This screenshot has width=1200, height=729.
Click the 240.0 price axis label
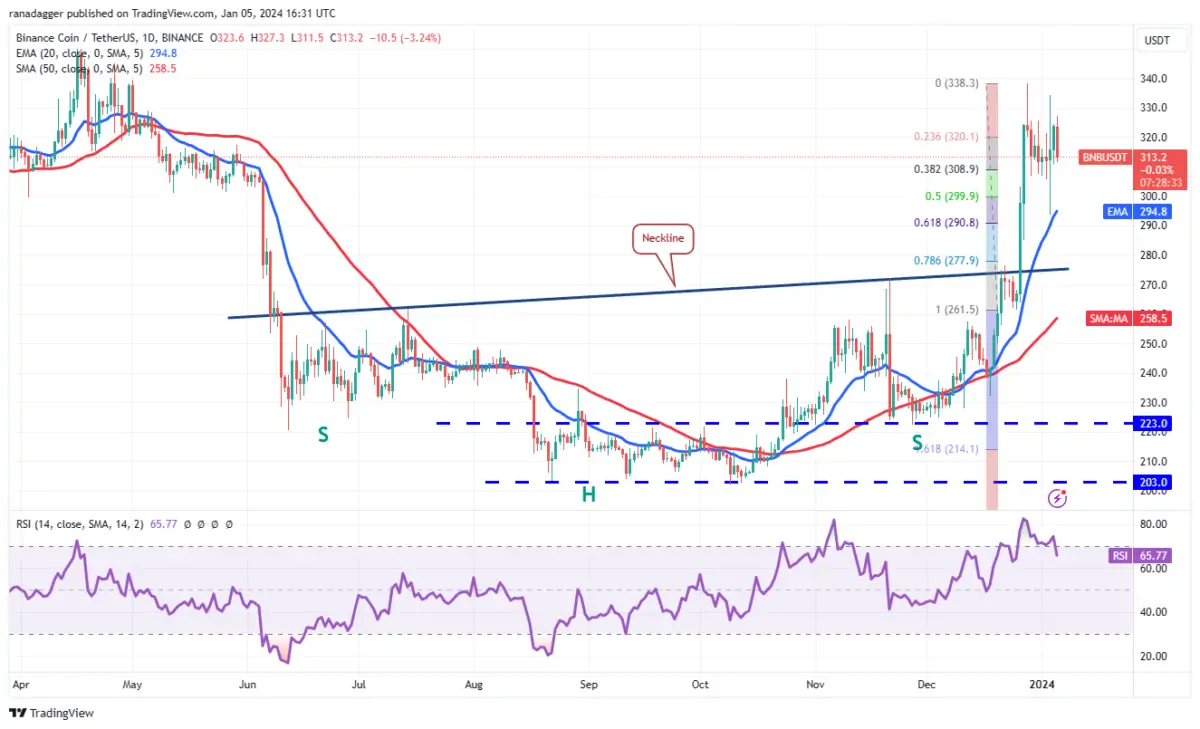(1156, 373)
